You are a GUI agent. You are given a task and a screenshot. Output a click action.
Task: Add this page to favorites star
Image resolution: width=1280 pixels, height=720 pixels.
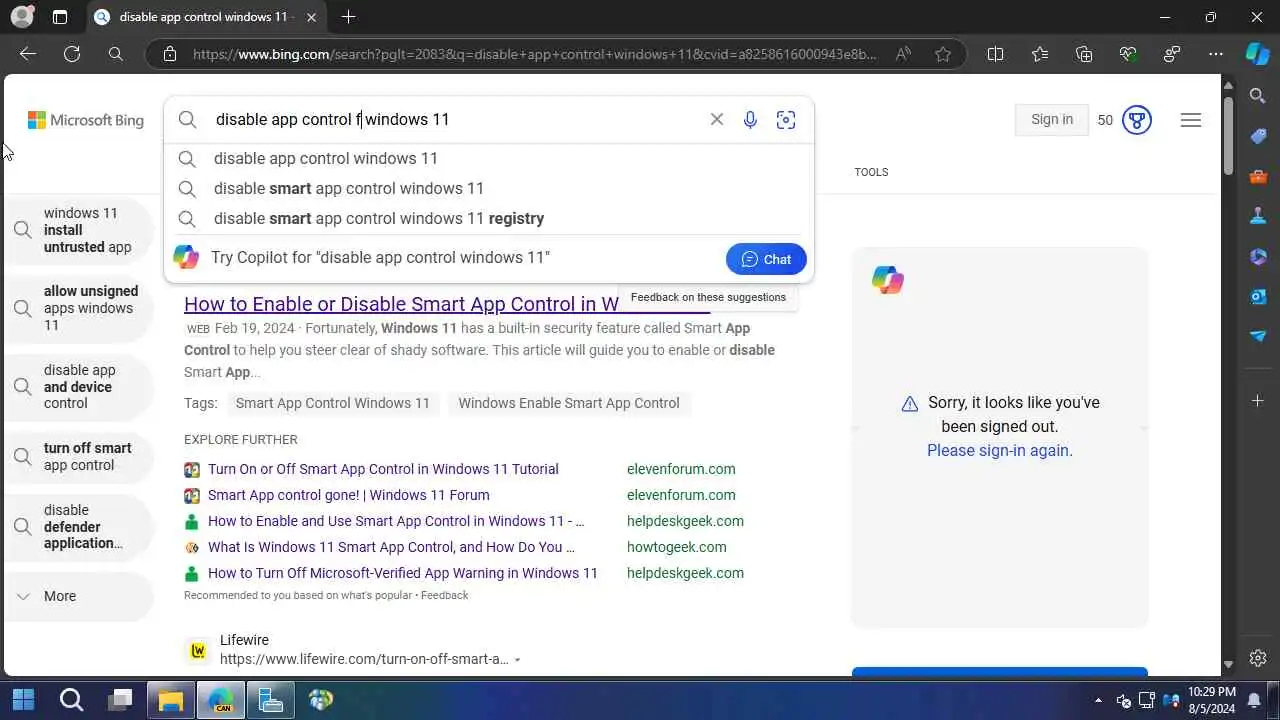(943, 54)
